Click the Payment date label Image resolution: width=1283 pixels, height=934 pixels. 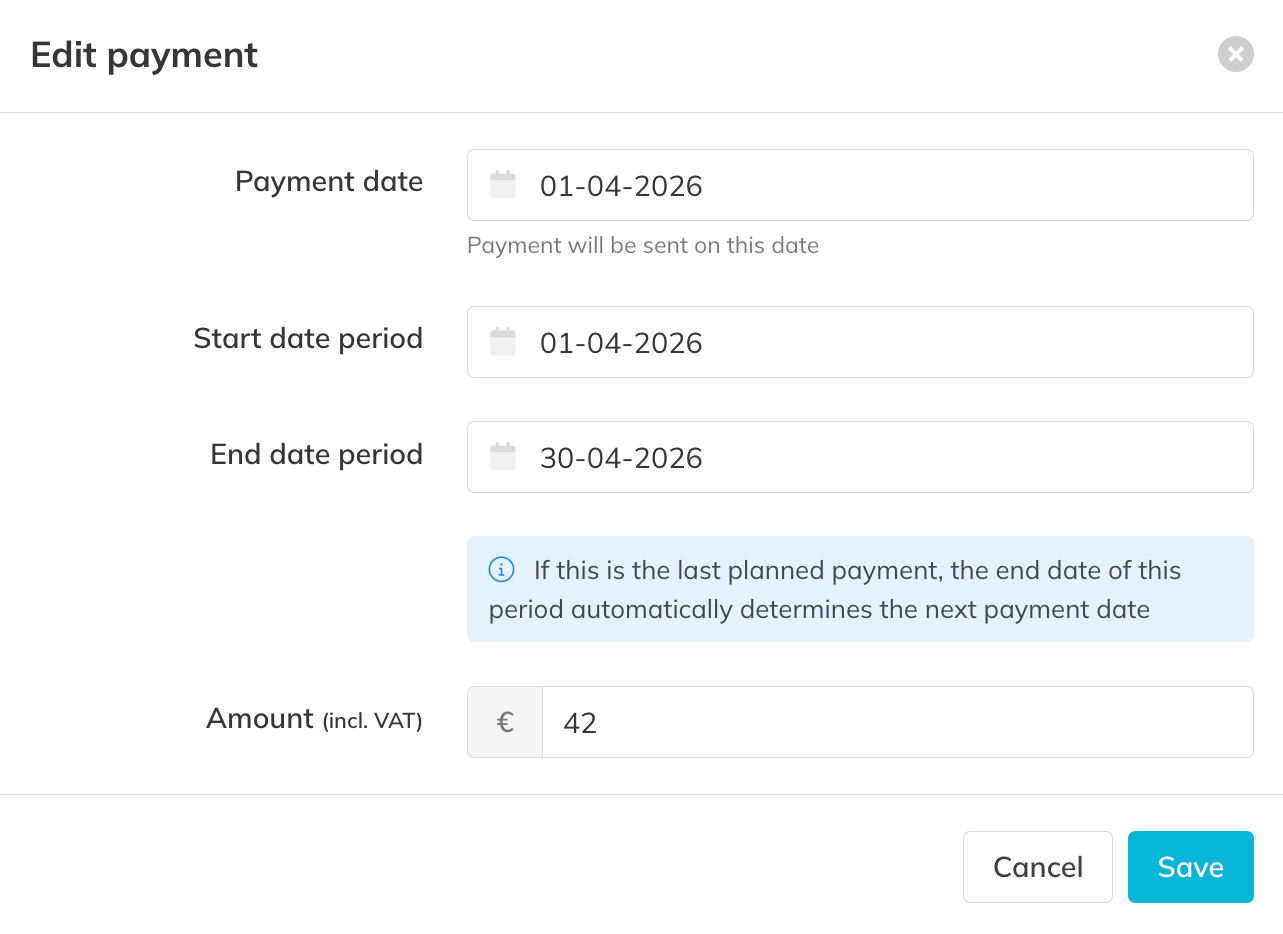coord(329,181)
